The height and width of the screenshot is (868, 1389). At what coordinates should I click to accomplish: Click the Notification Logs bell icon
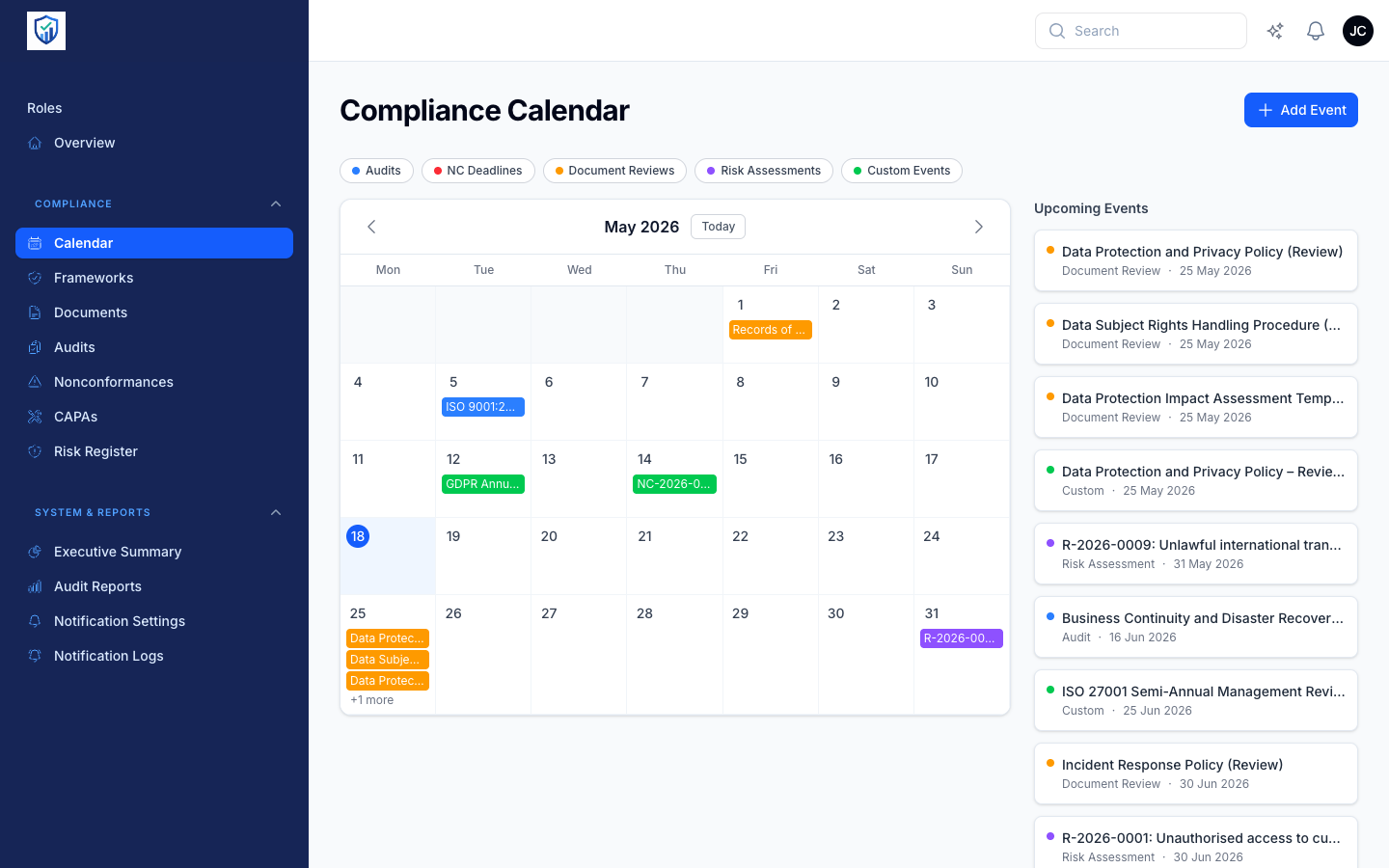click(x=35, y=656)
